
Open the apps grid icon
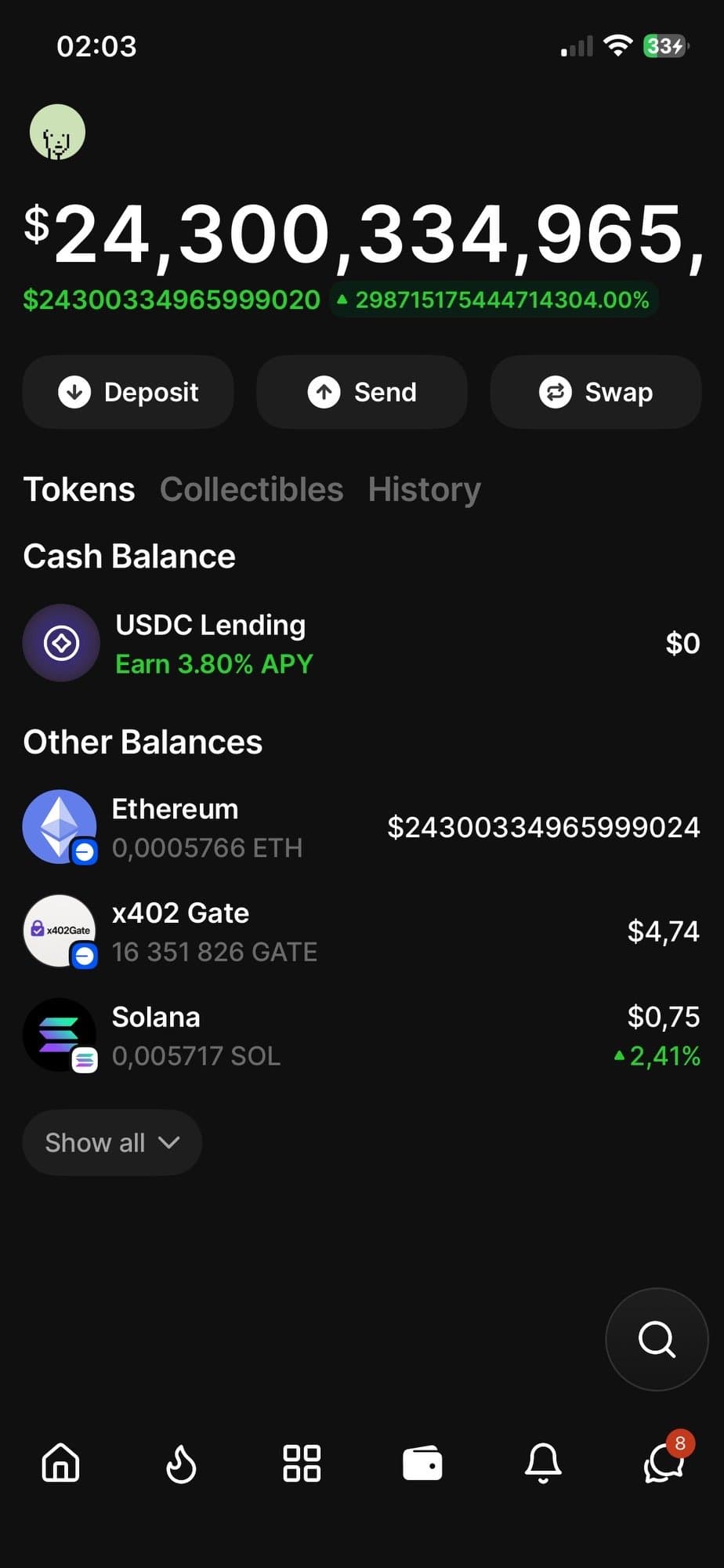302,1463
